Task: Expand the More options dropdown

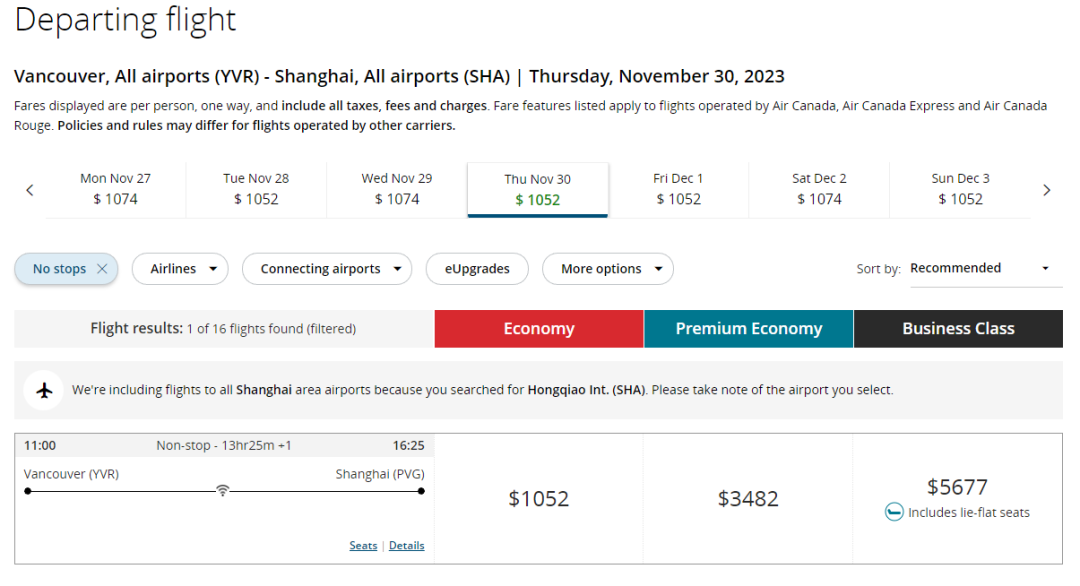Action: click(608, 269)
